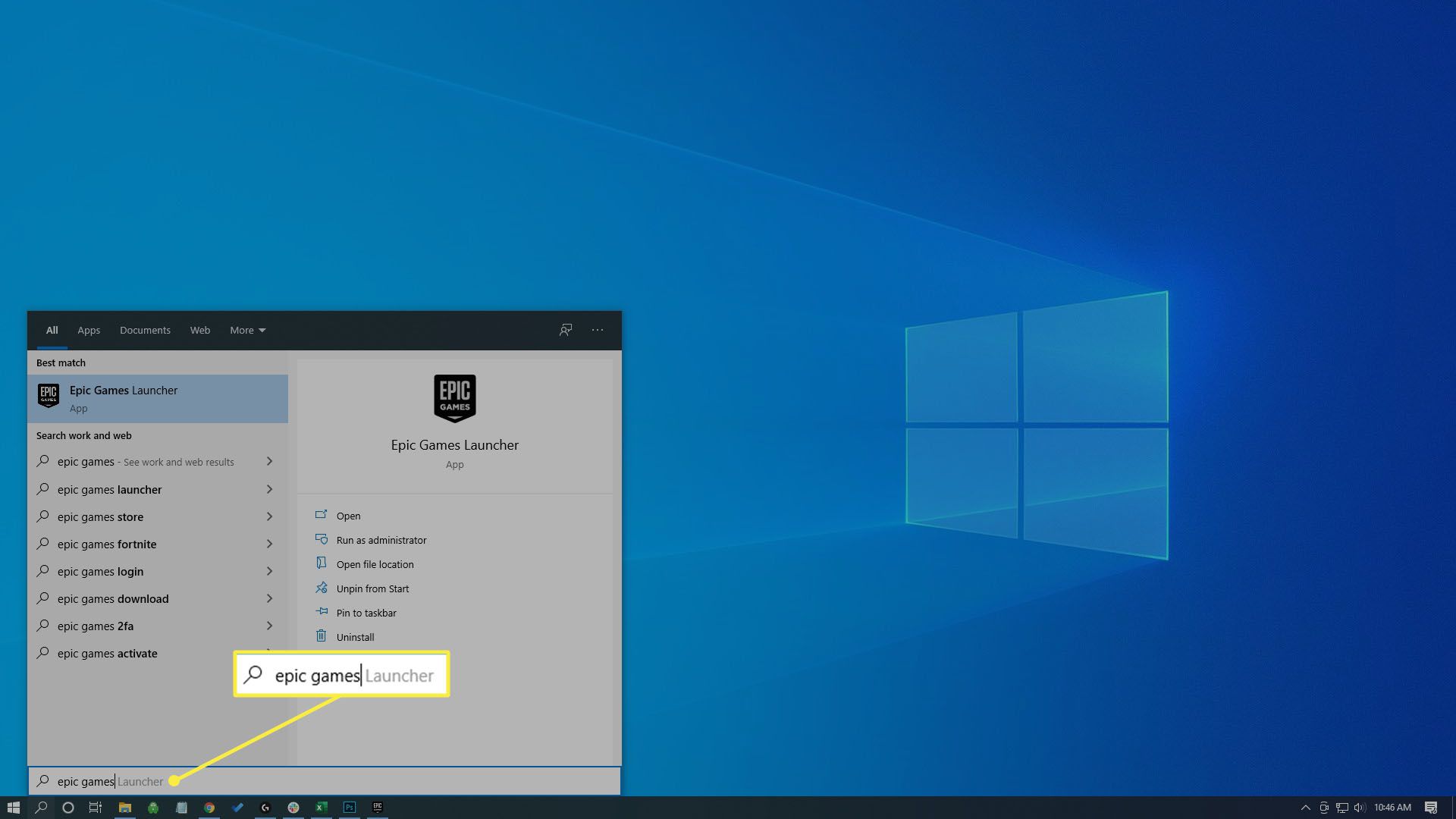Click the large Epic Games logo in preview pane
1456x819 pixels.
[x=455, y=398]
